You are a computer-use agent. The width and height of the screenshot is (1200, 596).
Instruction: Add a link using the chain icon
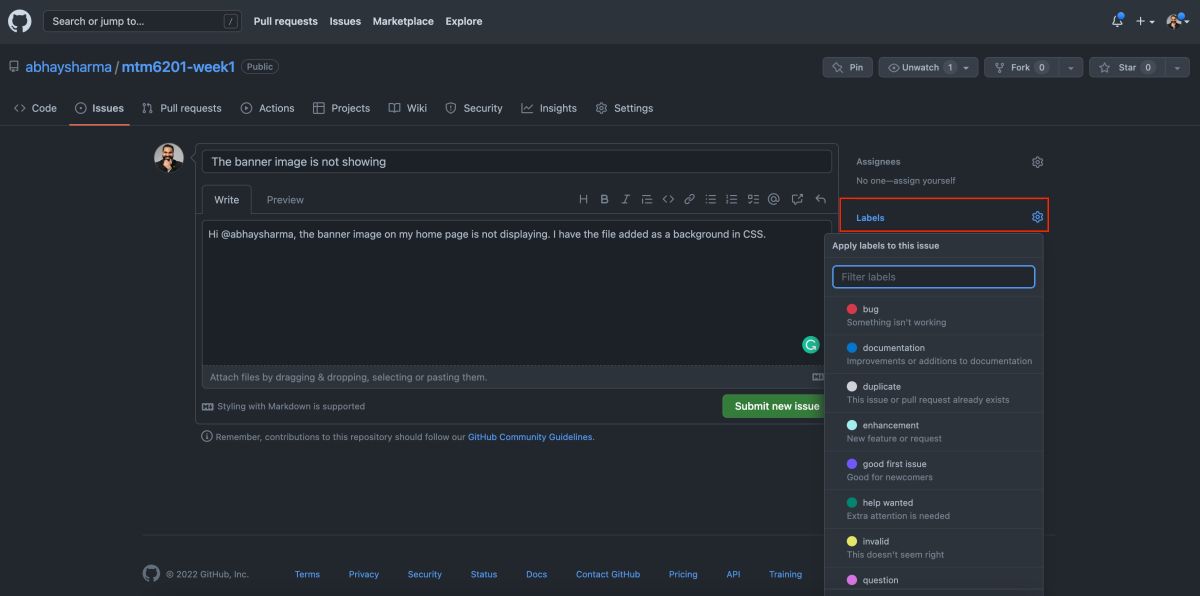coord(689,199)
